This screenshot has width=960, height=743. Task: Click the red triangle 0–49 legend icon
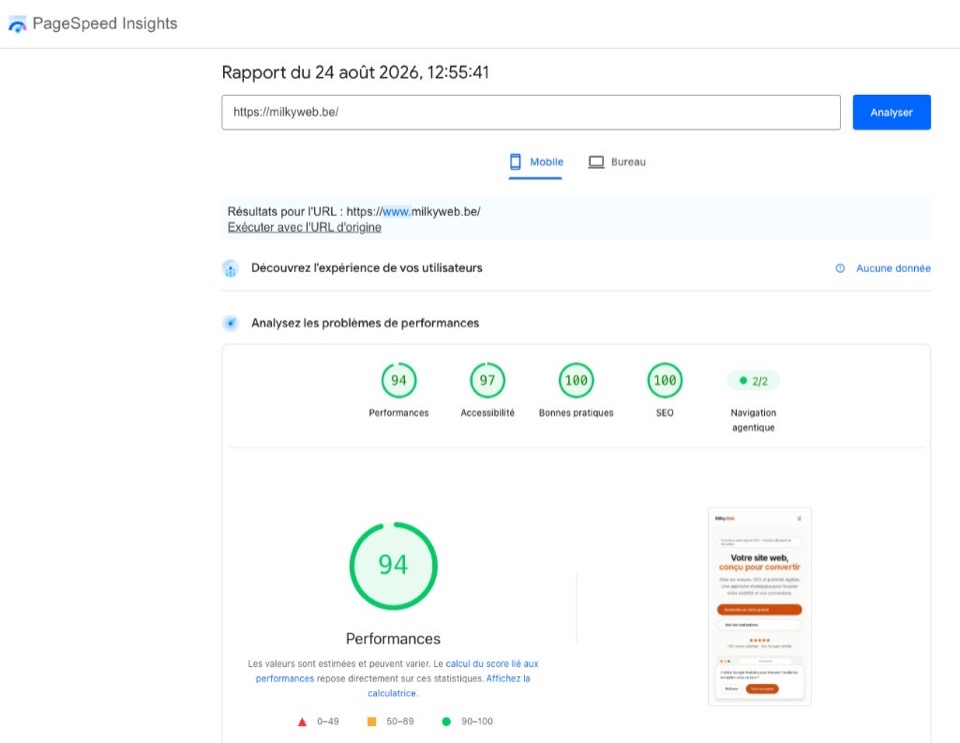(302, 722)
